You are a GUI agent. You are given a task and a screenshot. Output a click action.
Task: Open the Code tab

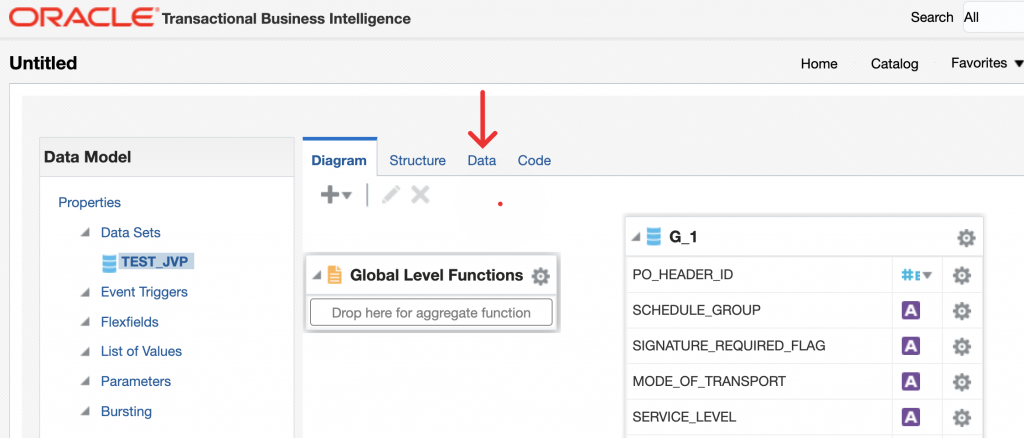(534, 160)
